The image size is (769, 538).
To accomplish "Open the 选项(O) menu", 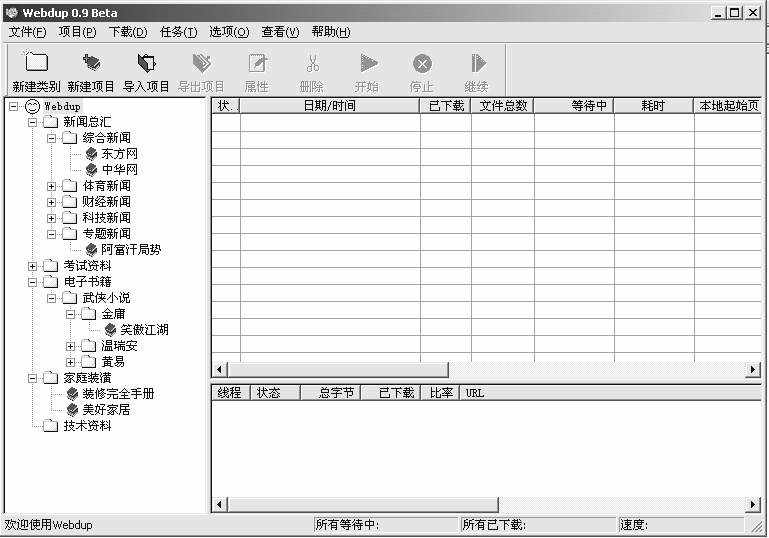I will coord(229,32).
